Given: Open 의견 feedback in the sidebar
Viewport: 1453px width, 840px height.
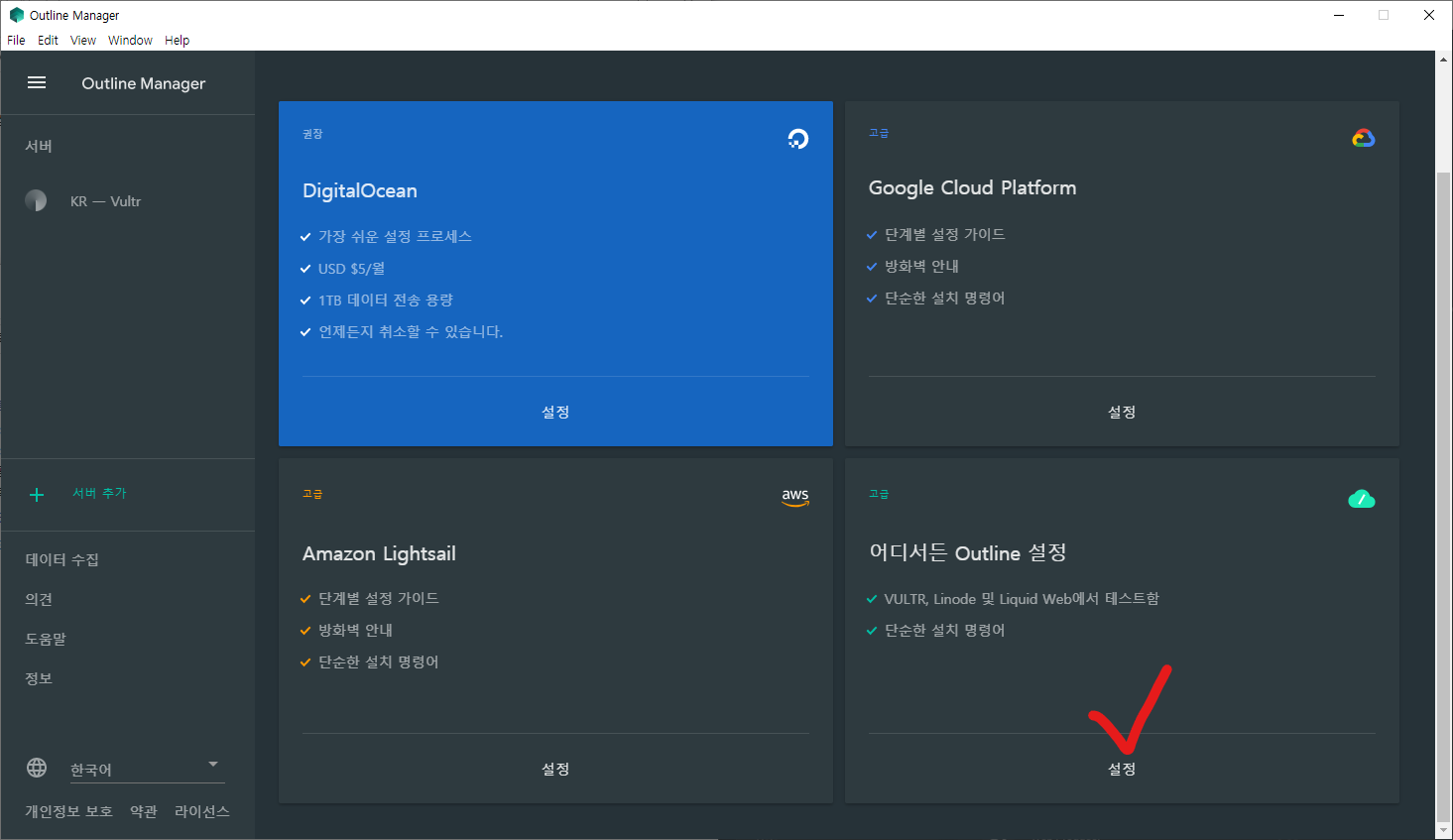Looking at the screenshot, I should pos(39,599).
